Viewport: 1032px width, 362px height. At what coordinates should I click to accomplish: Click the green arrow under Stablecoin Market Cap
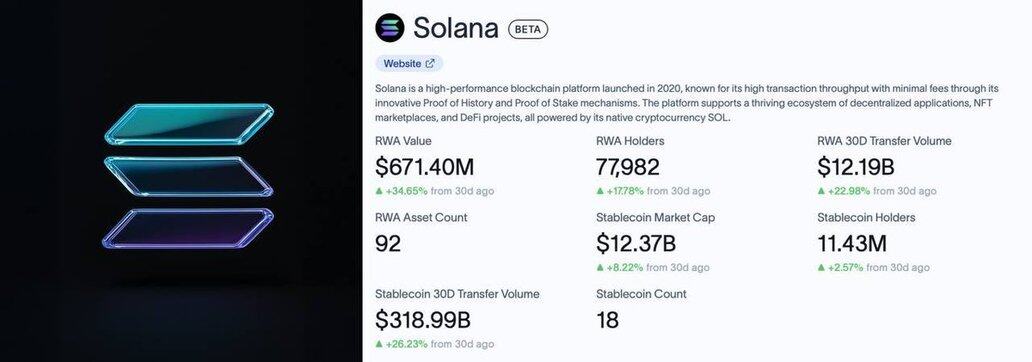pos(600,268)
